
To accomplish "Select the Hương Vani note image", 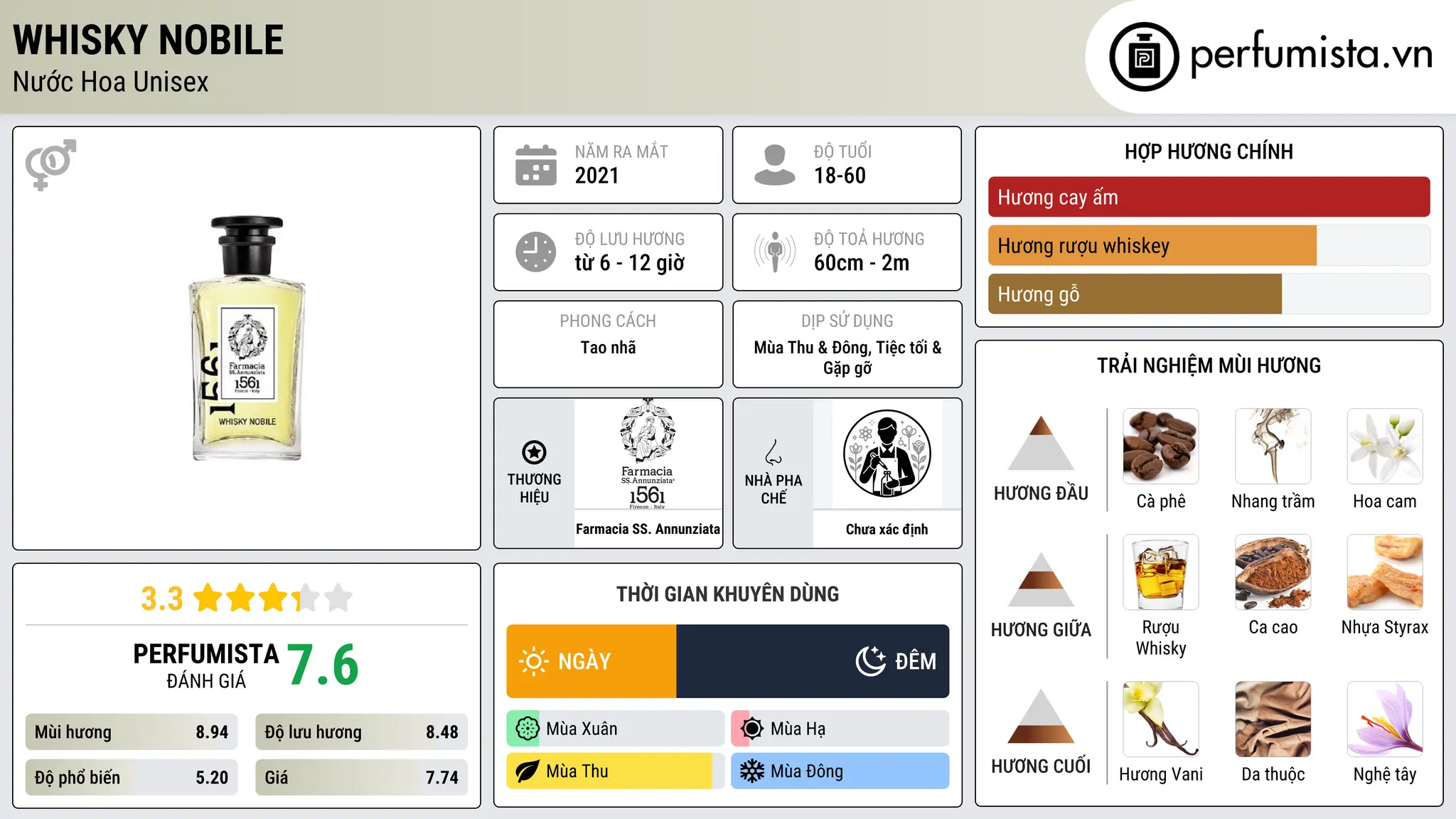I will point(1161,719).
